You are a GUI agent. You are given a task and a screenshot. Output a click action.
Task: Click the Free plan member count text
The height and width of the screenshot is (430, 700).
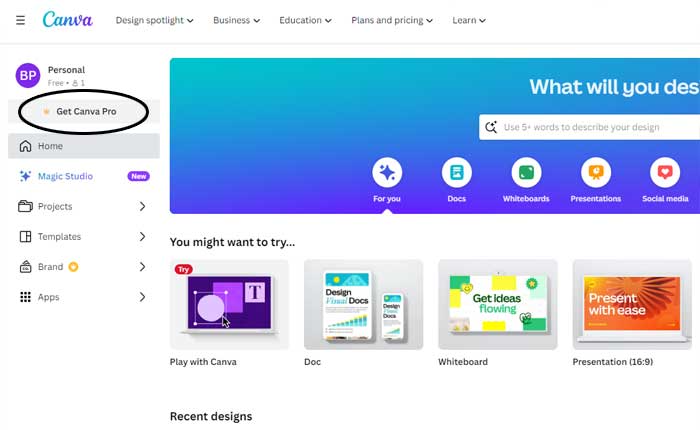tap(66, 83)
